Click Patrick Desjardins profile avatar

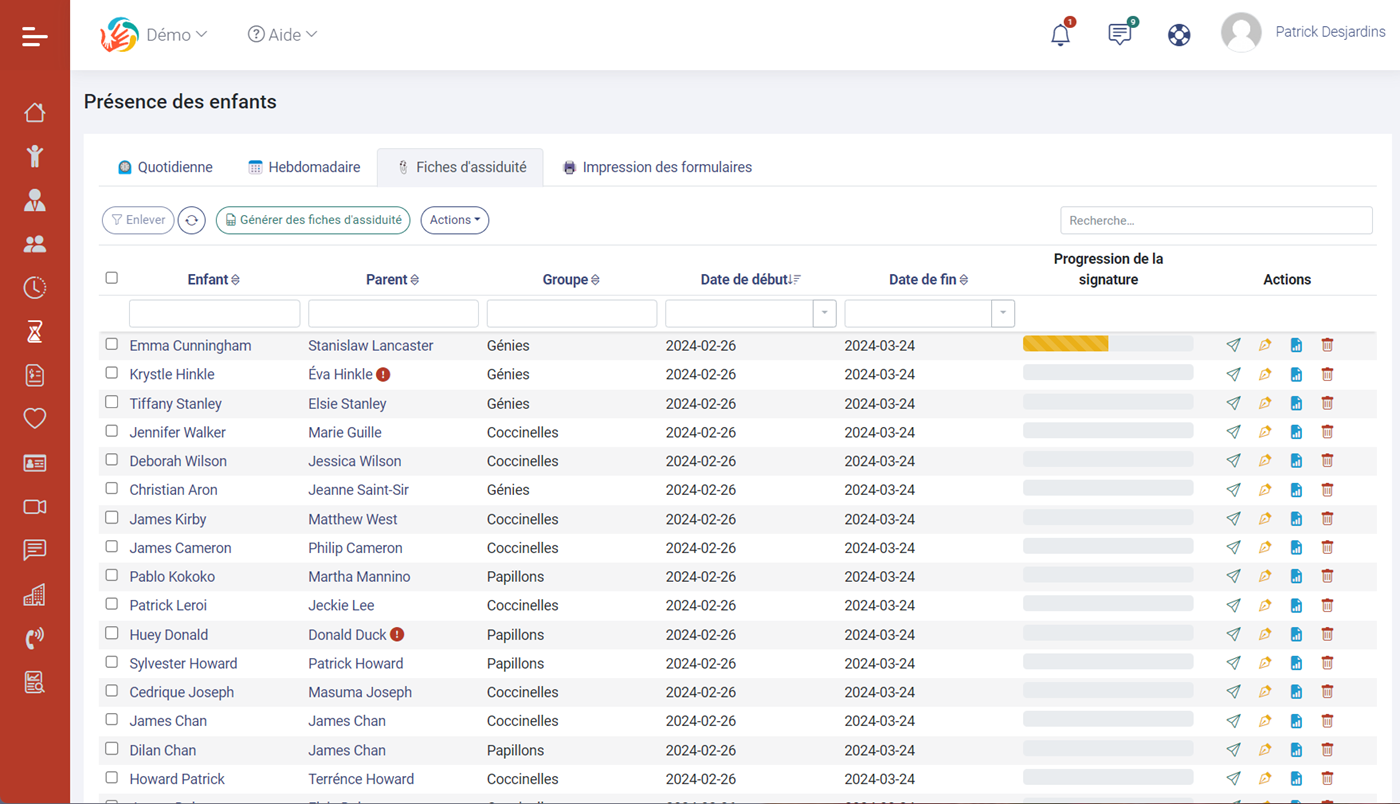pyautogui.click(x=1241, y=32)
